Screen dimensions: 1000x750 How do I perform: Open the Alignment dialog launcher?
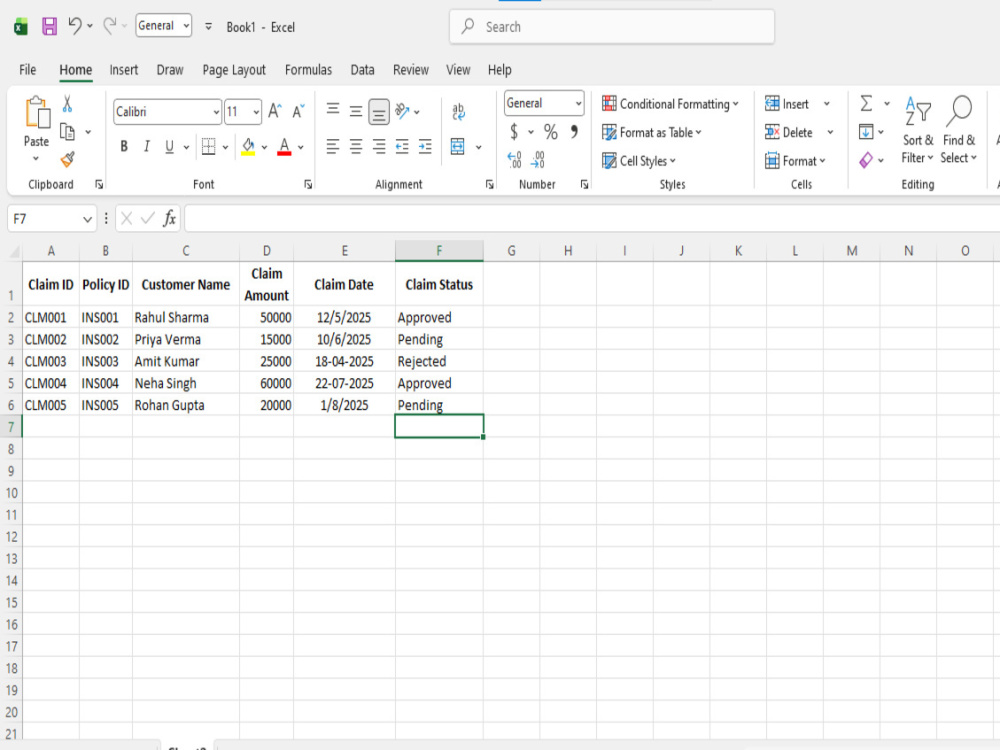[x=489, y=184]
